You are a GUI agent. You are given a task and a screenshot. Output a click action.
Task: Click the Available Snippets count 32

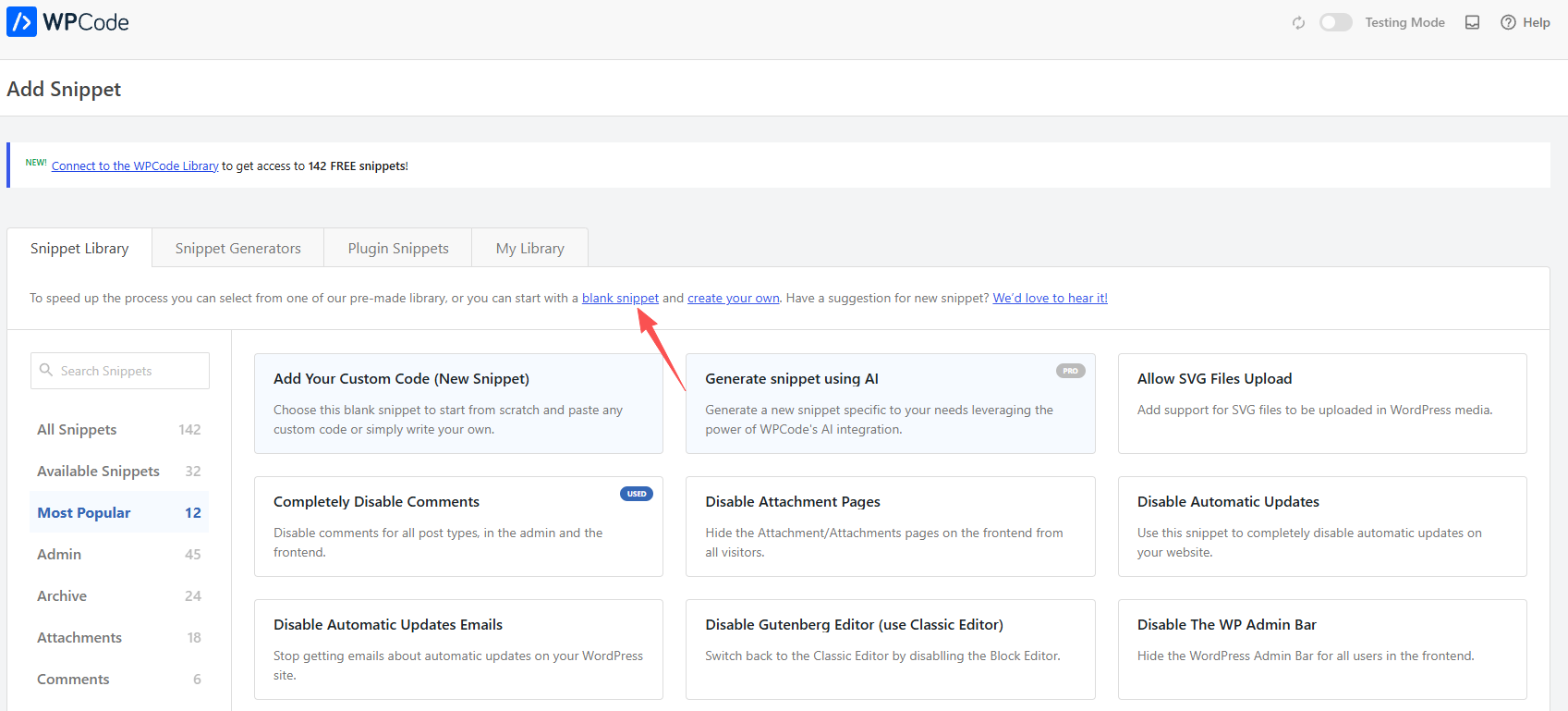[193, 471]
